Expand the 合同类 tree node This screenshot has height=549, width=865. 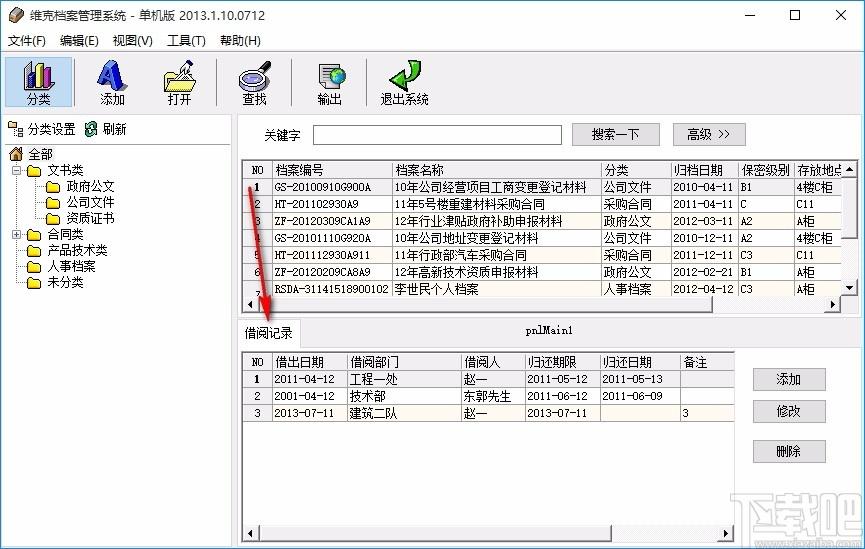pyautogui.click(x=17, y=234)
